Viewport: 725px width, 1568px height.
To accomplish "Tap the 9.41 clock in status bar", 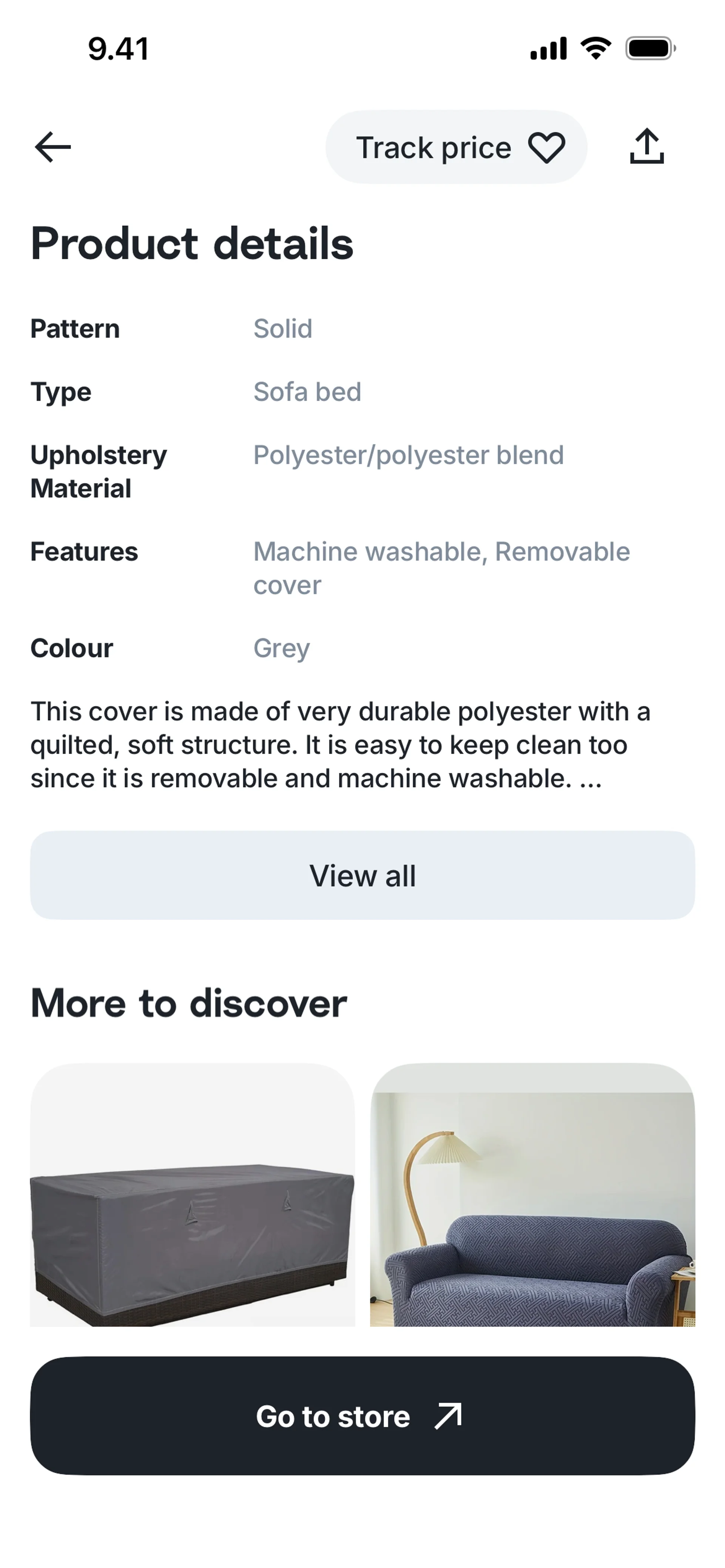I will (119, 49).
